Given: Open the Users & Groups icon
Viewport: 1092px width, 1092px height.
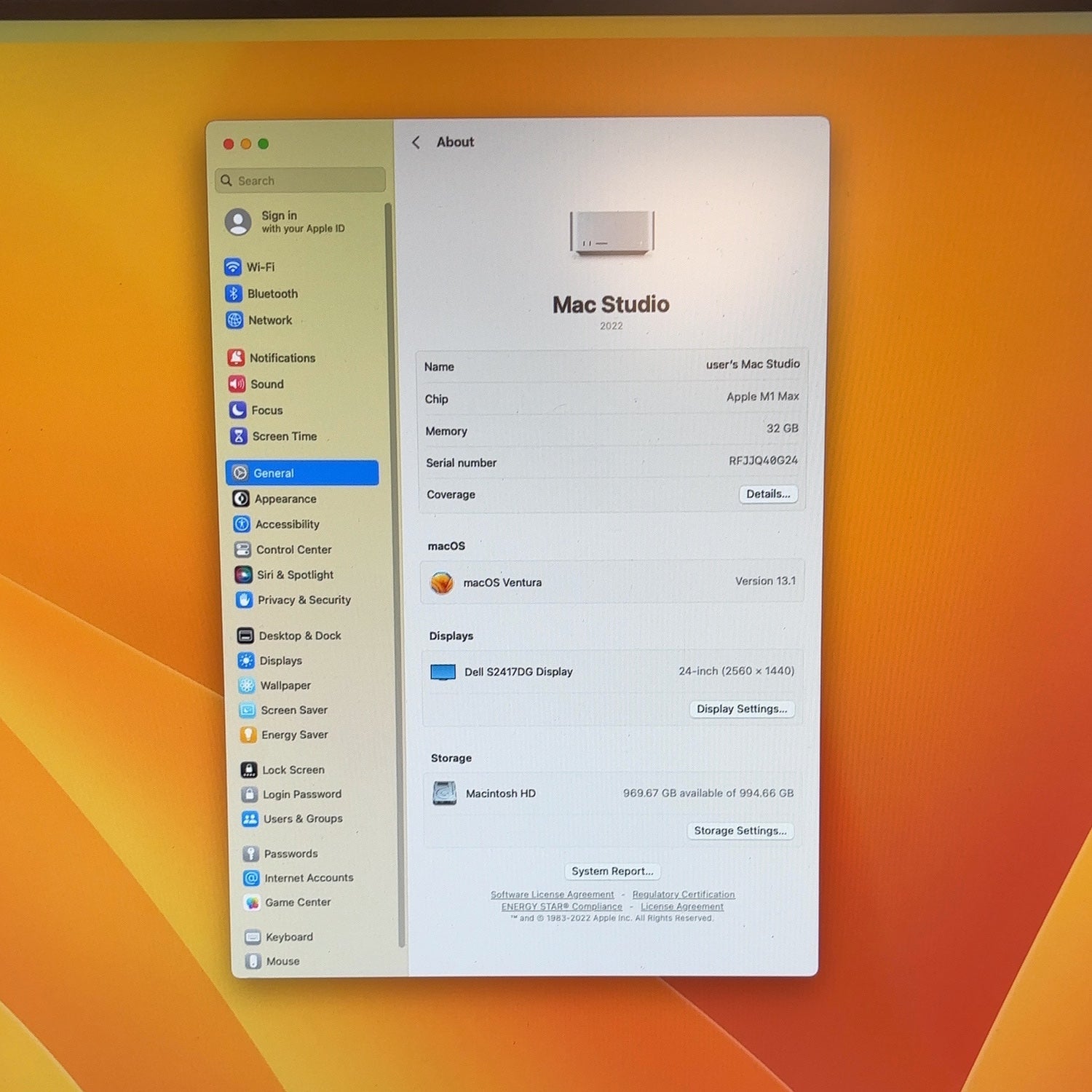Looking at the screenshot, I should click(x=250, y=819).
